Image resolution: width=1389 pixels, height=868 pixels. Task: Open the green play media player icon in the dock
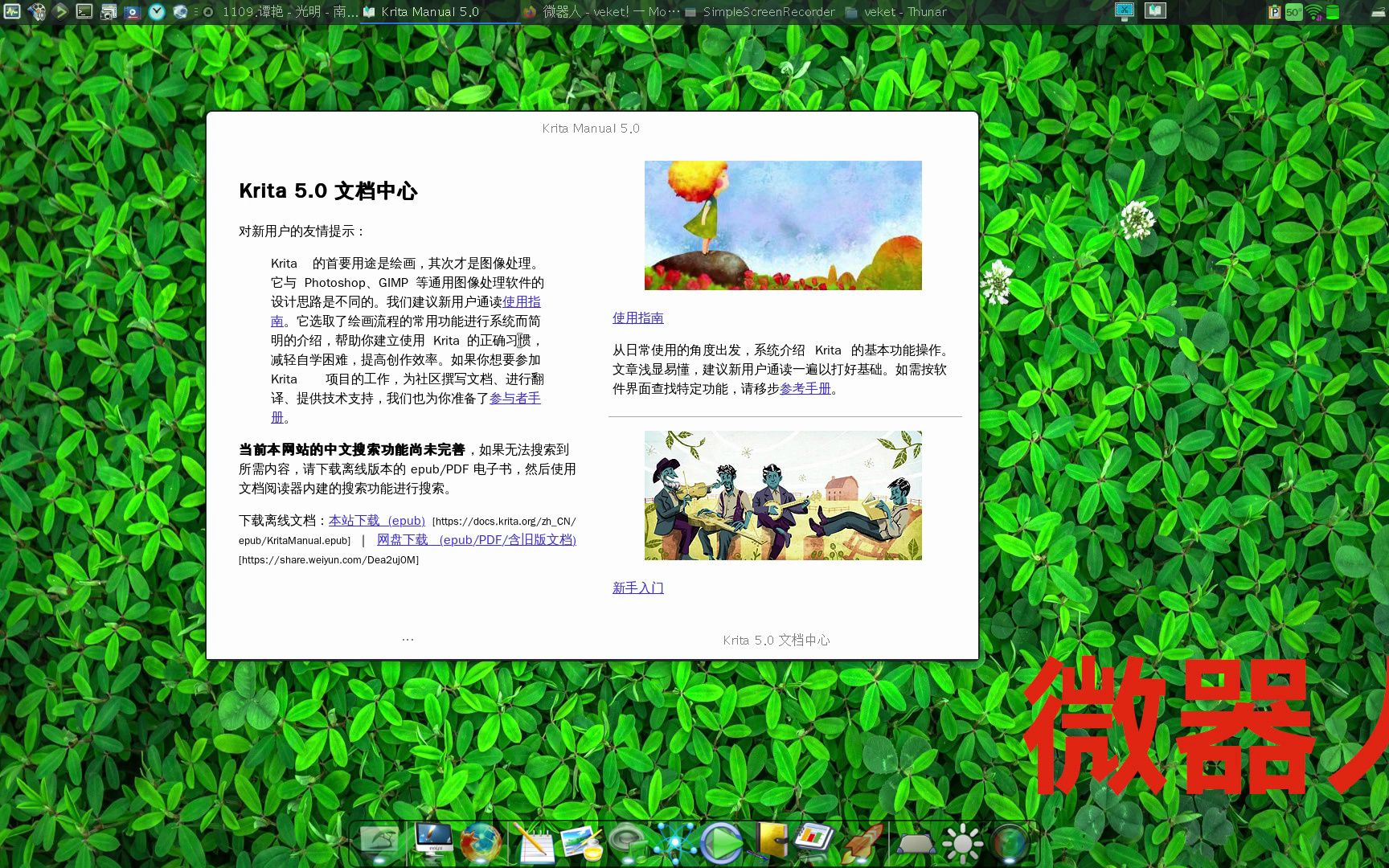[721, 842]
